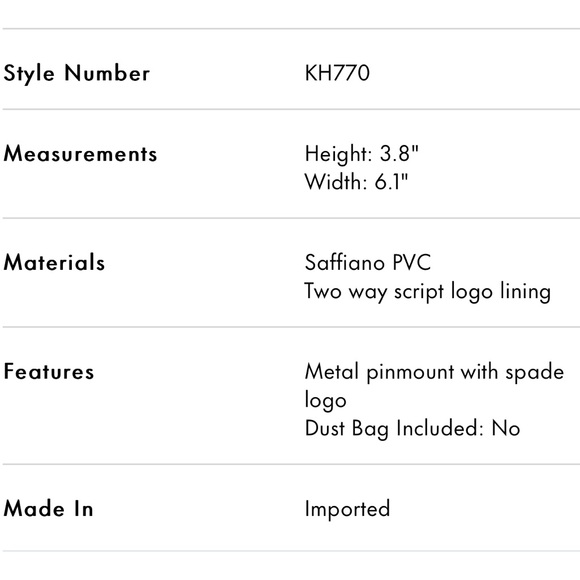The height and width of the screenshot is (580, 580).
Task: Click the word PVC in Materials
Action: (411, 263)
